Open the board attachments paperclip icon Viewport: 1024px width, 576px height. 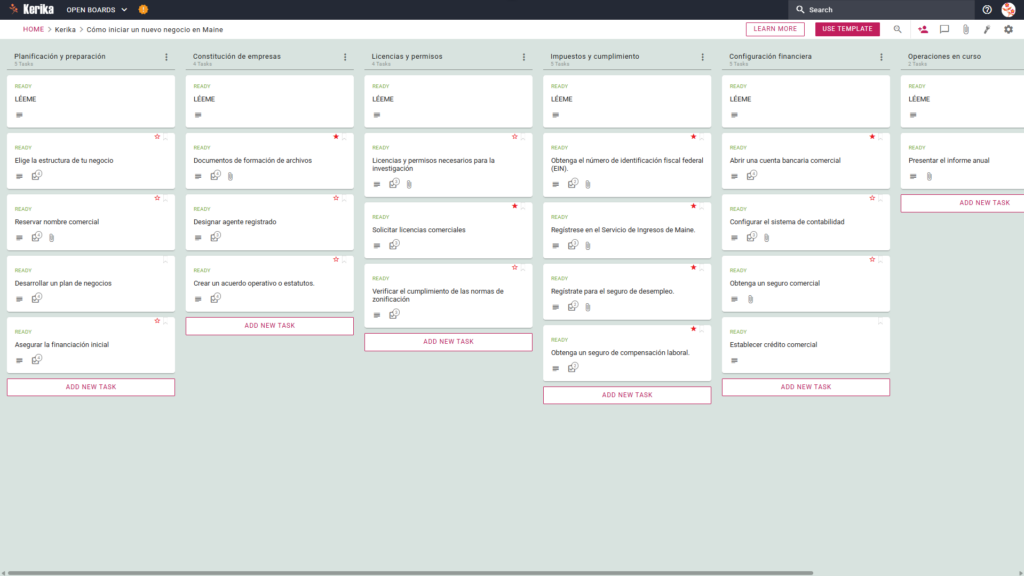coord(966,29)
